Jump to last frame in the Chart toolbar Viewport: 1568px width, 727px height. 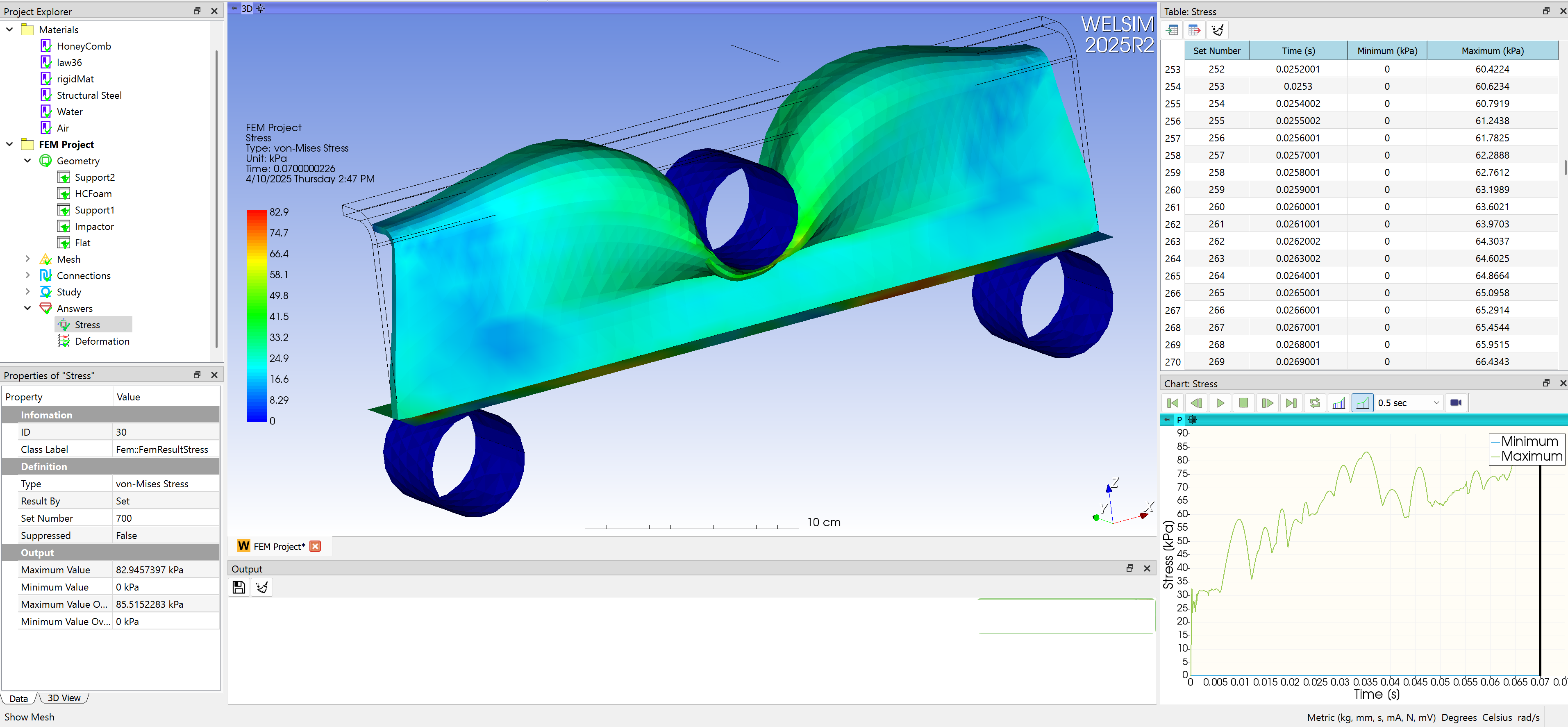1291,402
